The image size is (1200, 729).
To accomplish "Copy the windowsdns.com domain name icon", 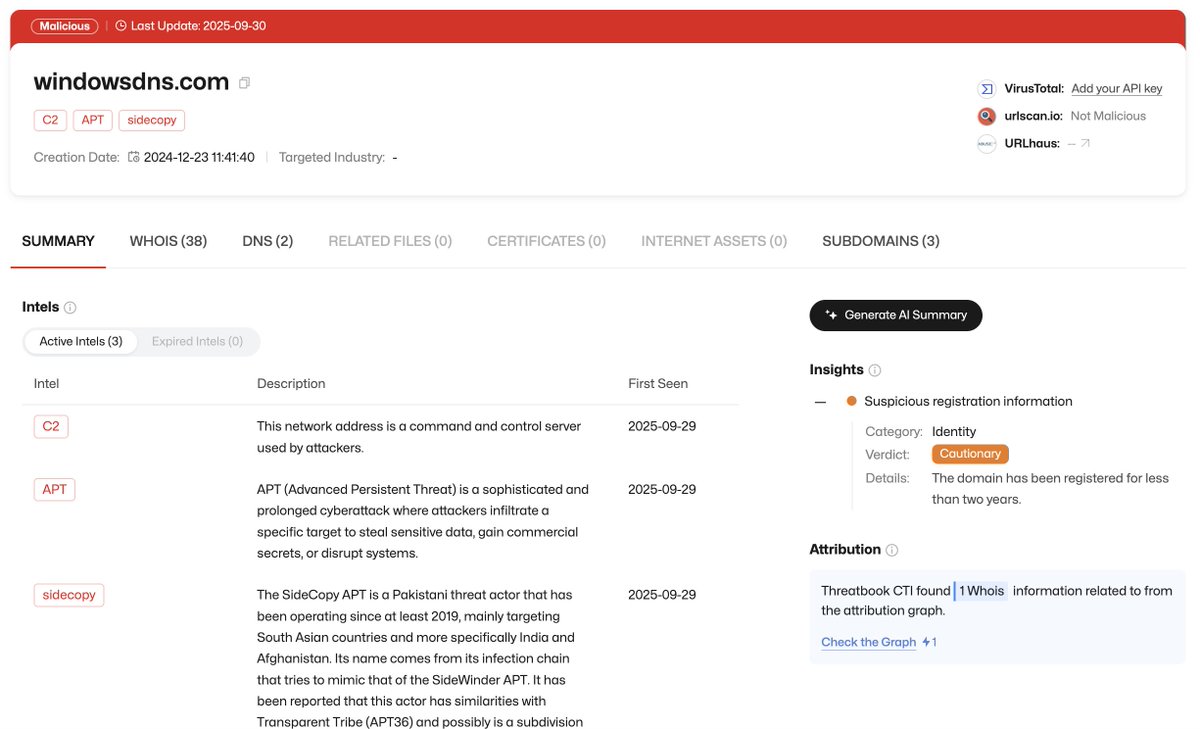I will pos(244,83).
